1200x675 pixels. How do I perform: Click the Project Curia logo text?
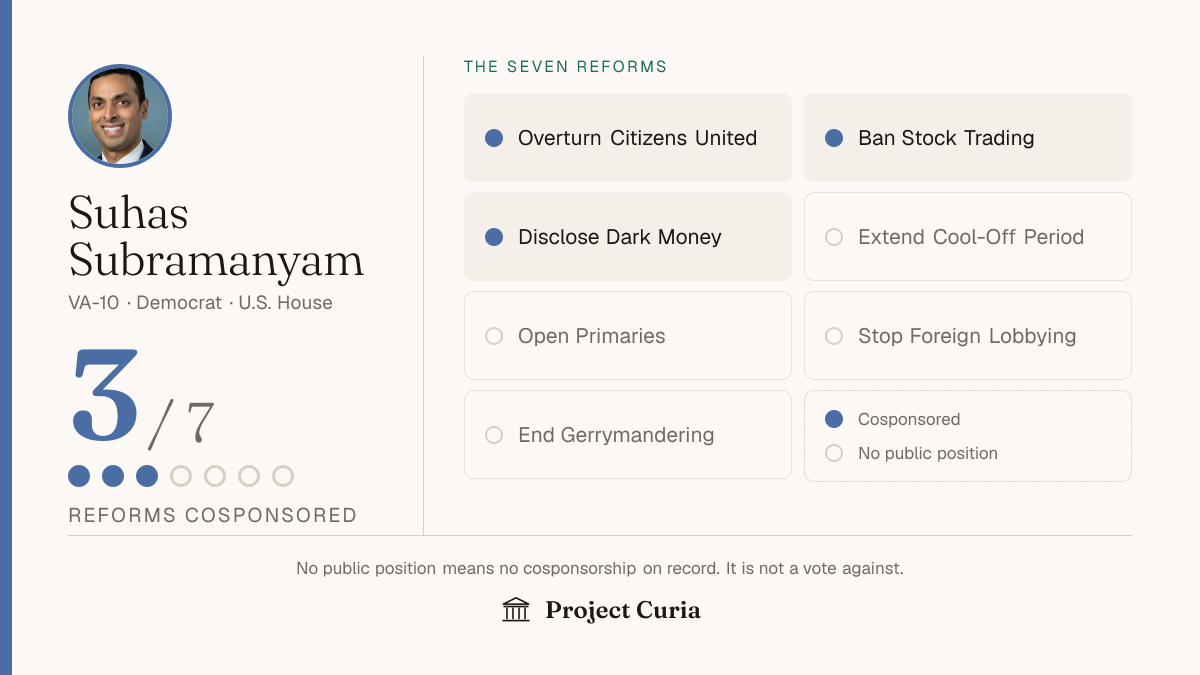[x=623, y=610]
